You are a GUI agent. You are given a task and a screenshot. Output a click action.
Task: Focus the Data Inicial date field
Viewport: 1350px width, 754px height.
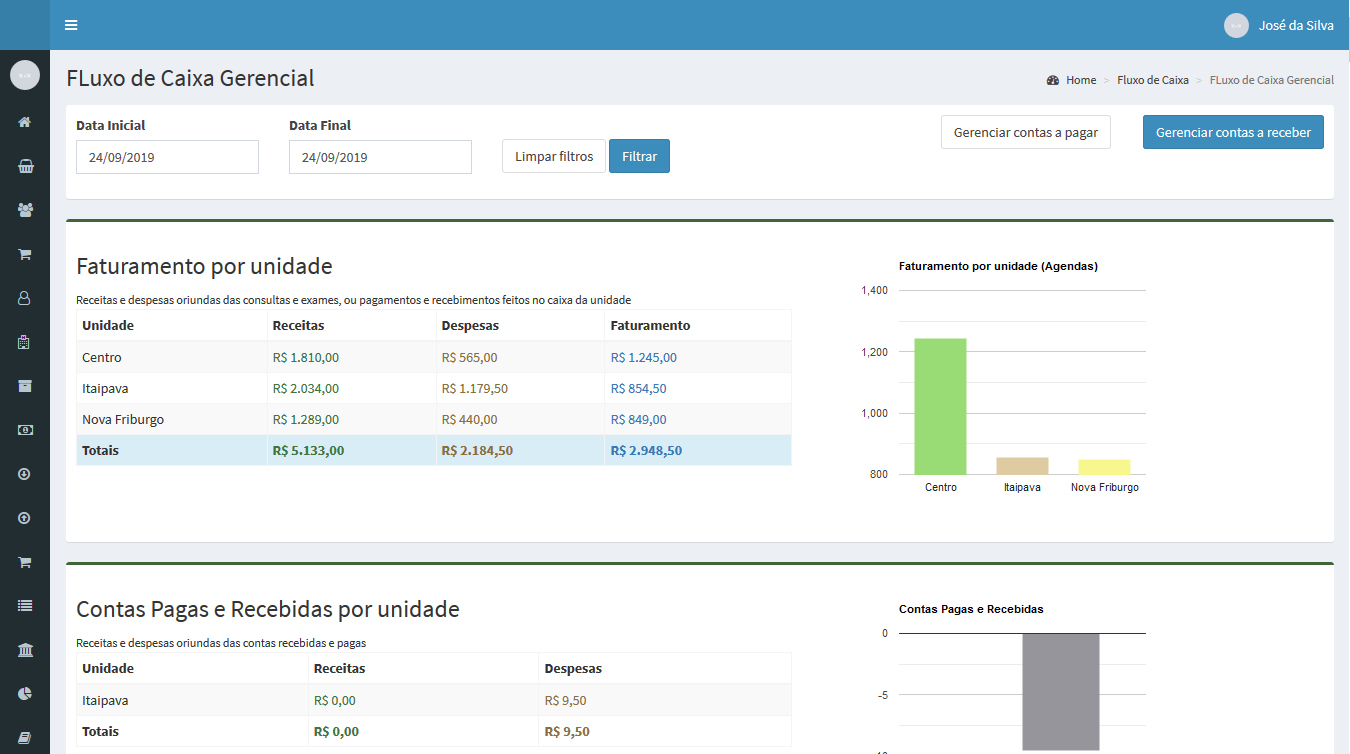click(167, 157)
